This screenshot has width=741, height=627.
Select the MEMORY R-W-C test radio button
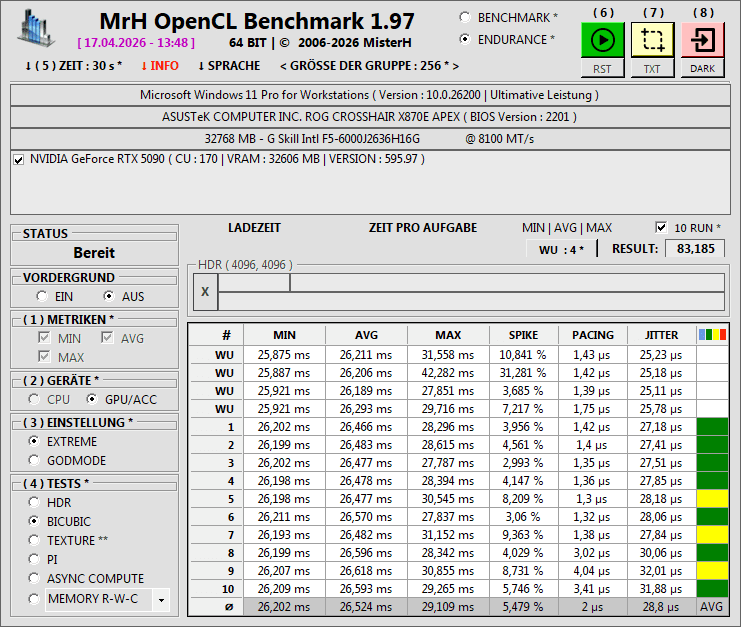[34, 599]
